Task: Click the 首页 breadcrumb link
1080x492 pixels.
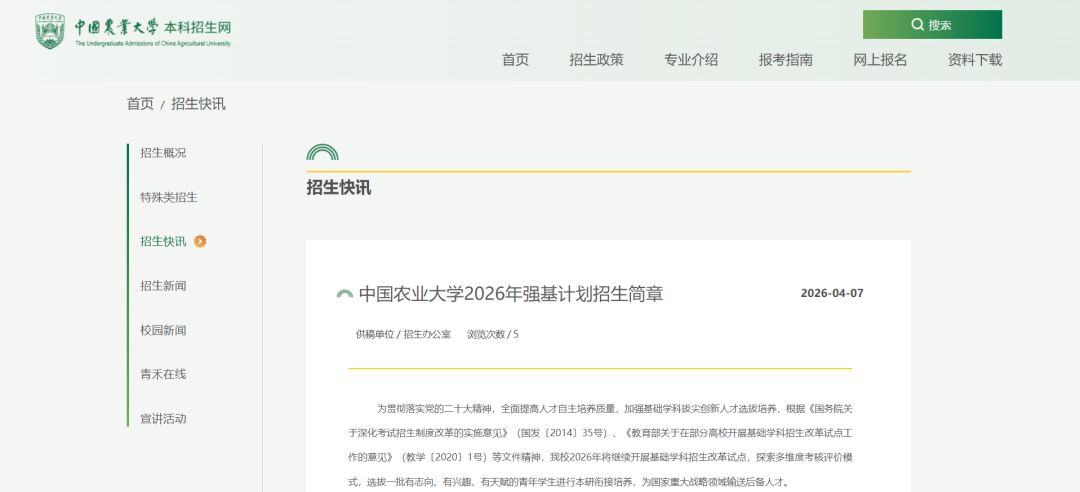Action: coord(140,104)
